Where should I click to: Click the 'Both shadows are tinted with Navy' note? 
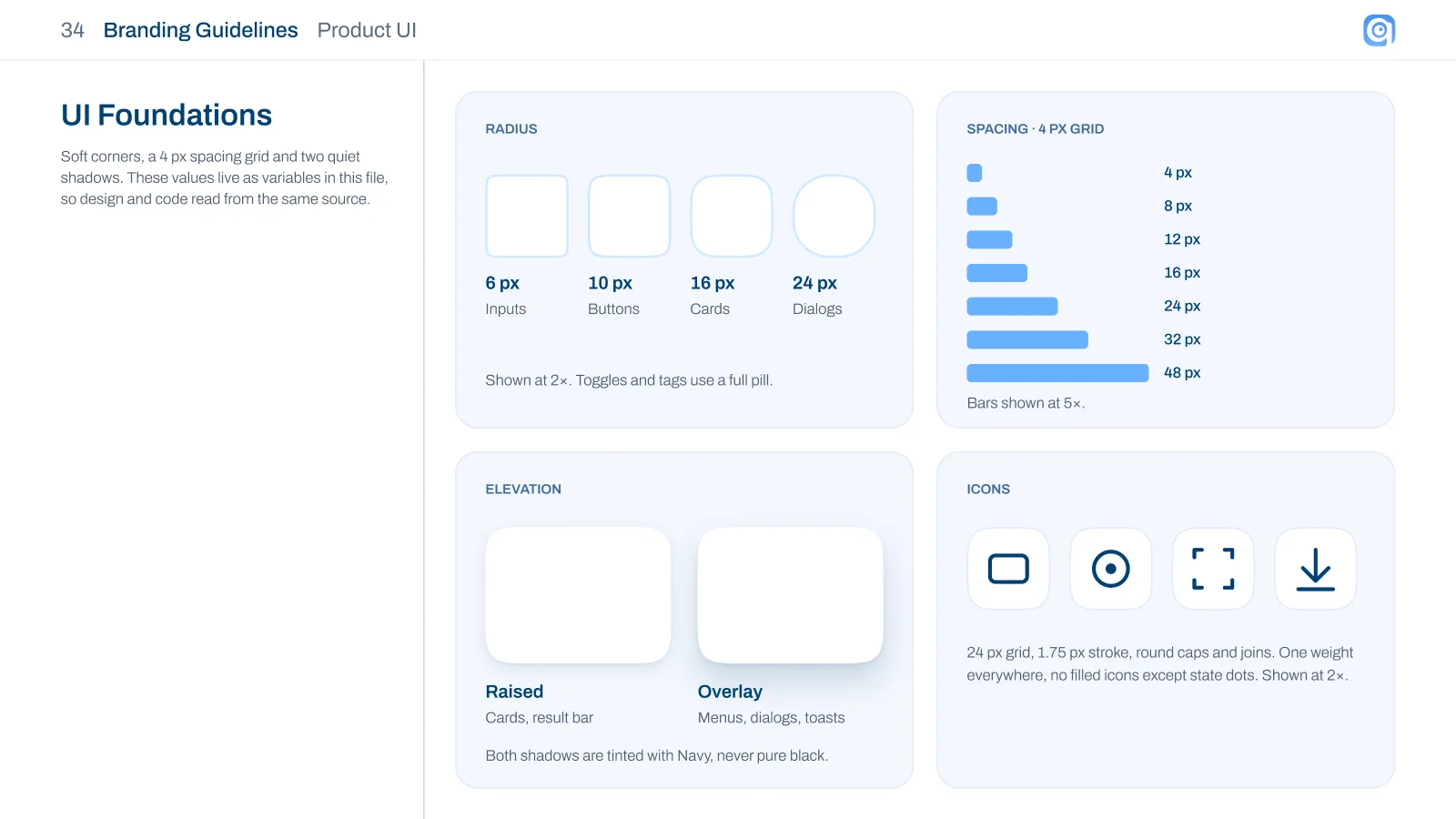(x=657, y=755)
